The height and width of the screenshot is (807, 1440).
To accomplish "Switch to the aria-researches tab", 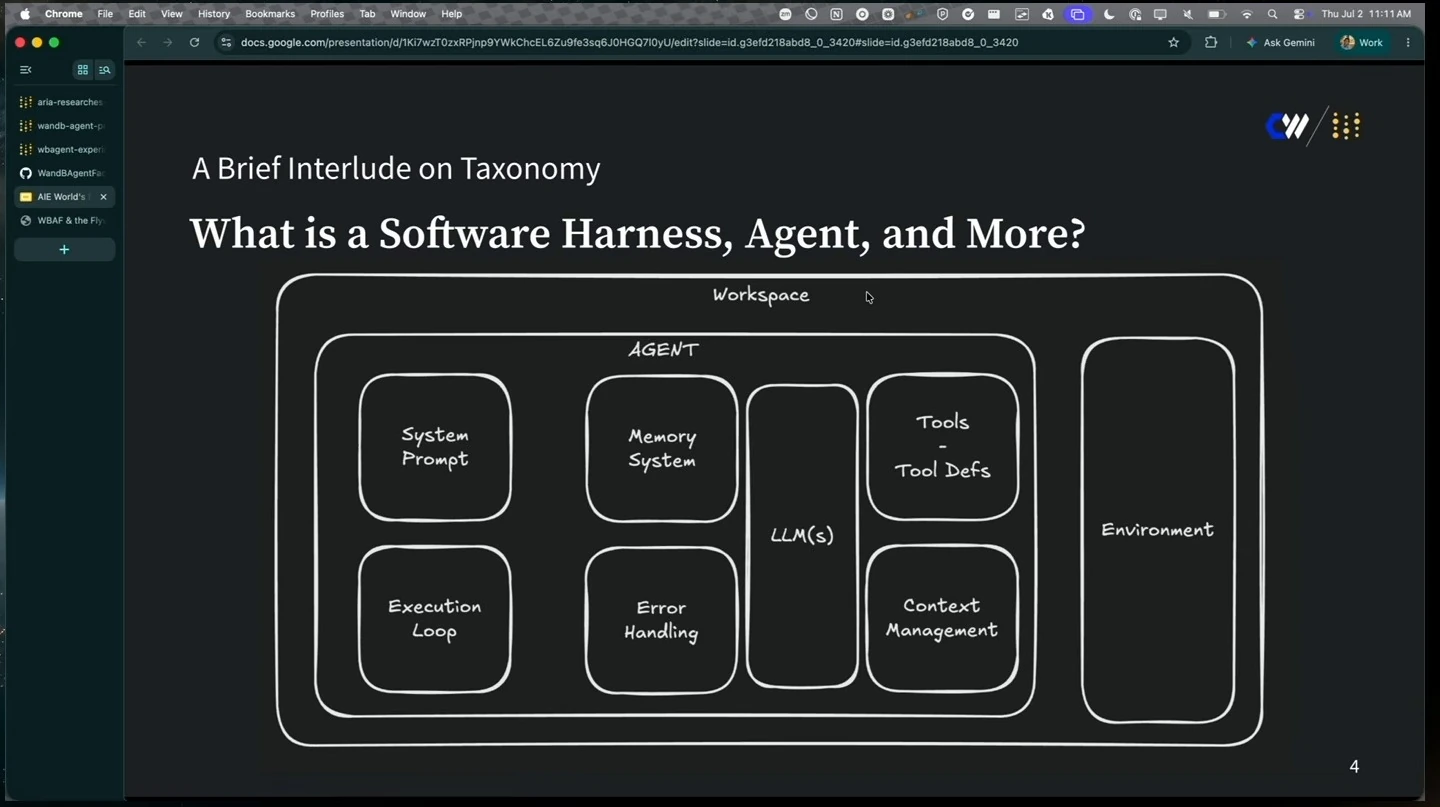I will (x=64, y=102).
